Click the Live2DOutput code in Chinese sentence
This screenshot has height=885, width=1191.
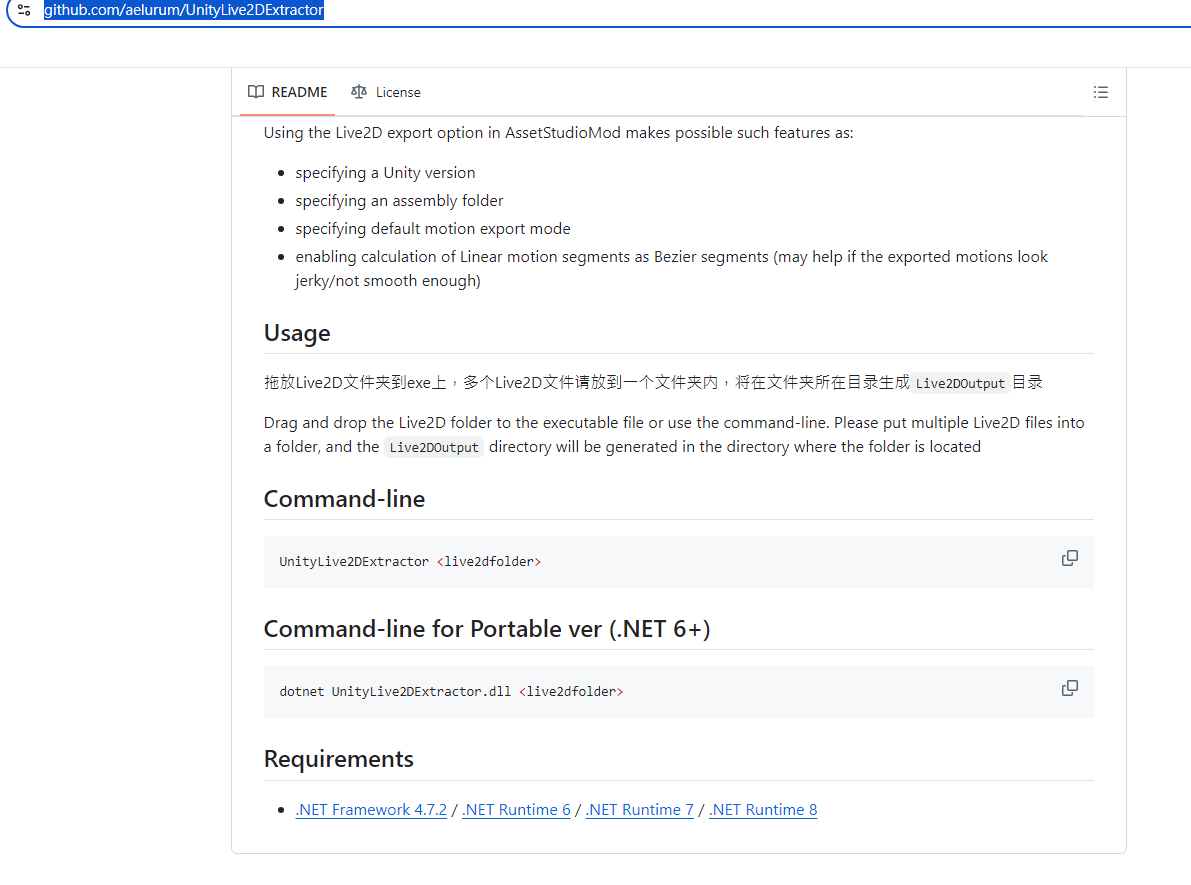(960, 383)
